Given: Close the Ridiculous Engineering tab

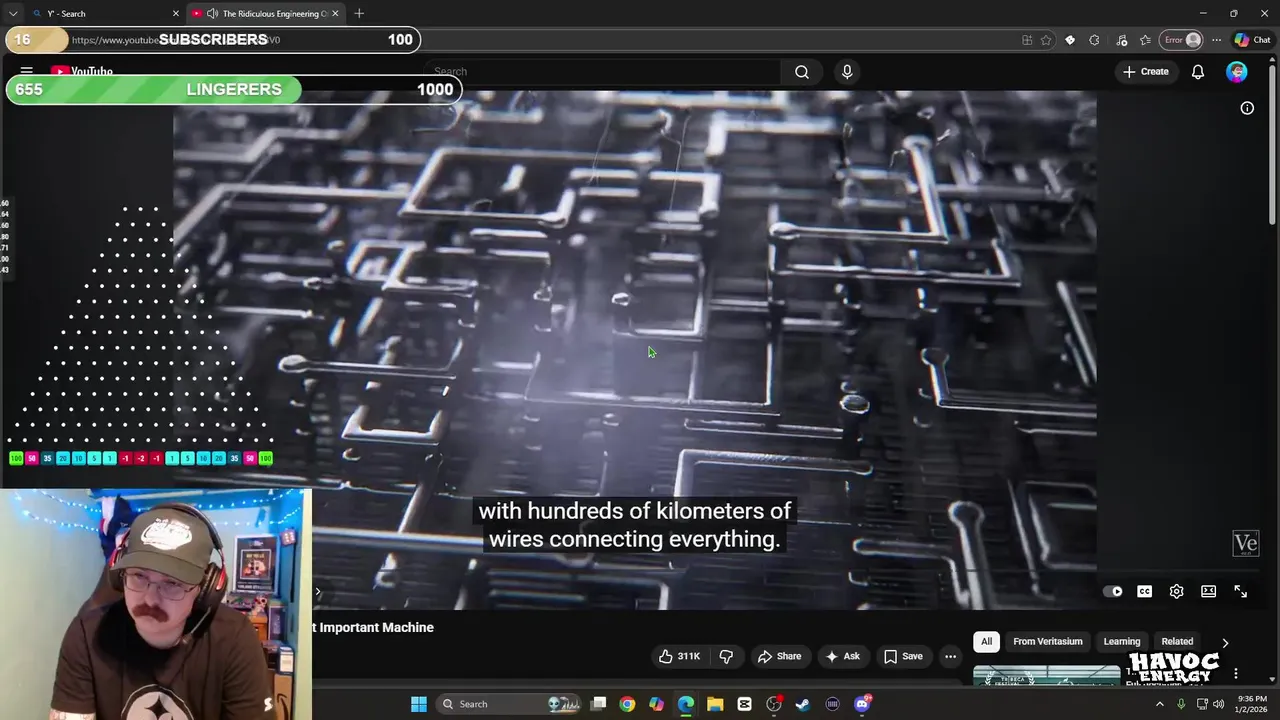Looking at the screenshot, I should click(x=335, y=13).
